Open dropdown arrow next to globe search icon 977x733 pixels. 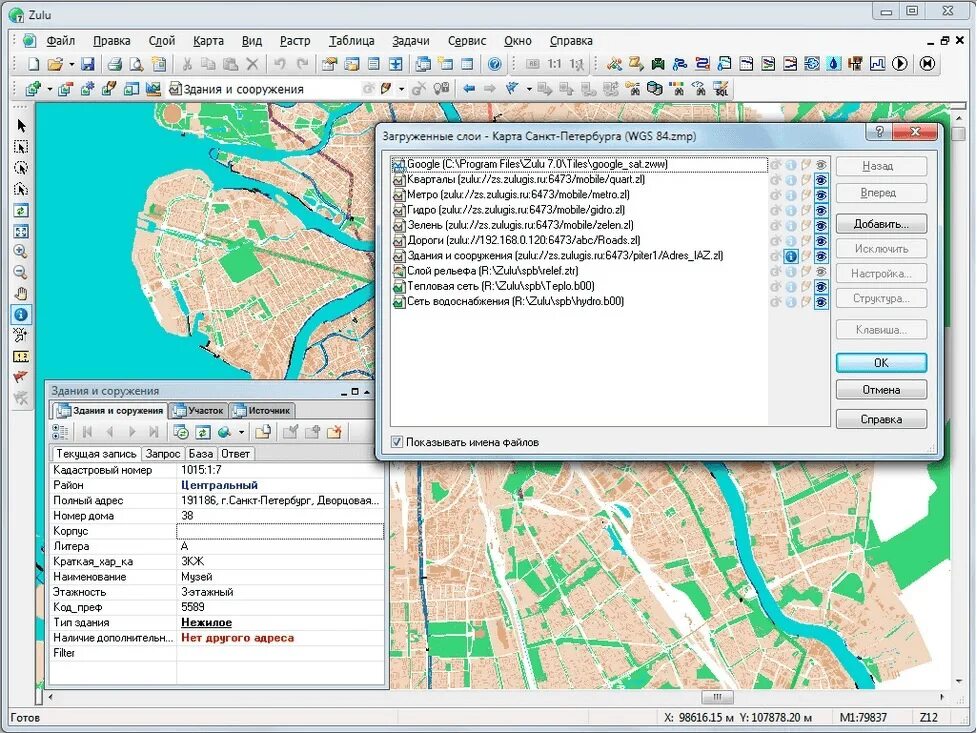click(x=241, y=431)
